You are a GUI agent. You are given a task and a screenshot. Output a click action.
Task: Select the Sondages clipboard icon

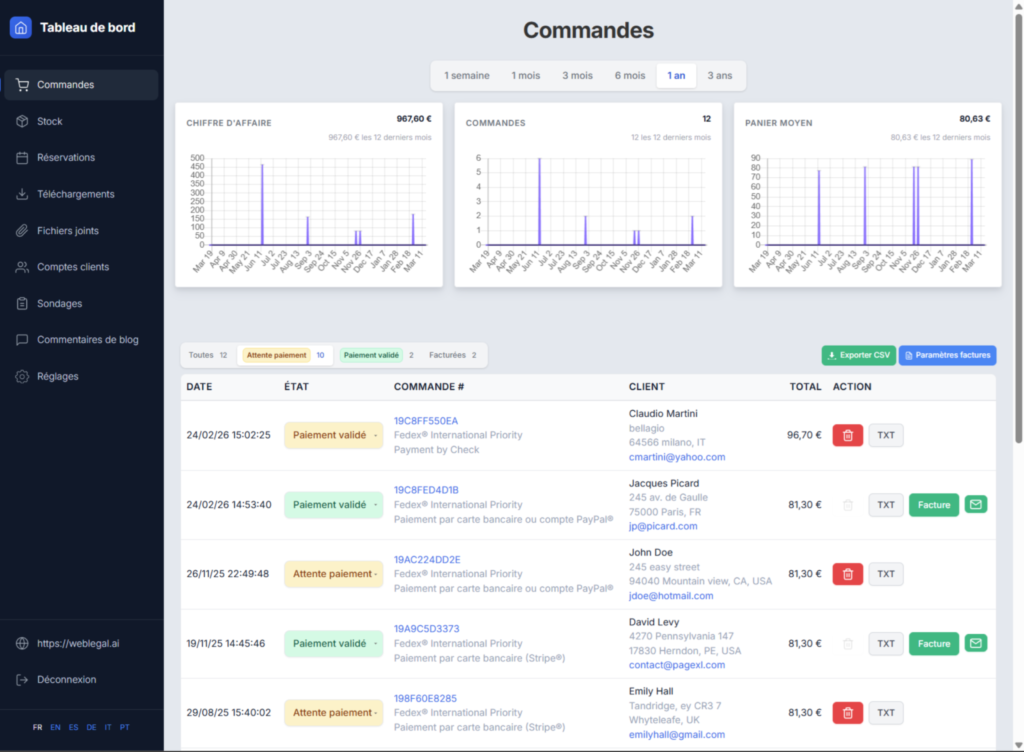[x=21, y=303]
